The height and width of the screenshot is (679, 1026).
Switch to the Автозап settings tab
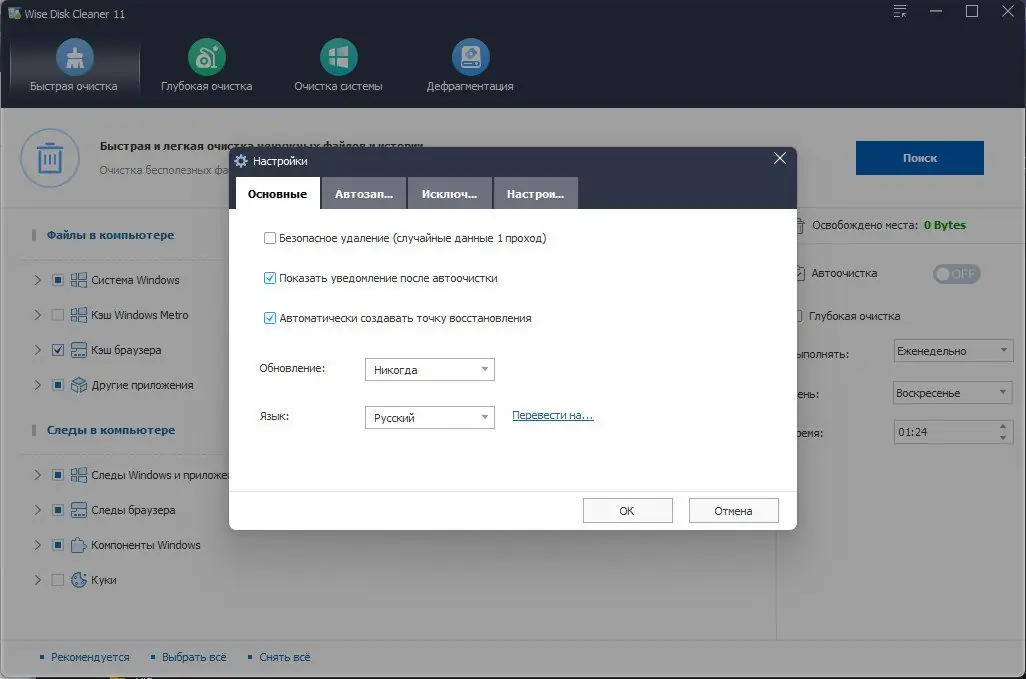[x=363, y=193]
